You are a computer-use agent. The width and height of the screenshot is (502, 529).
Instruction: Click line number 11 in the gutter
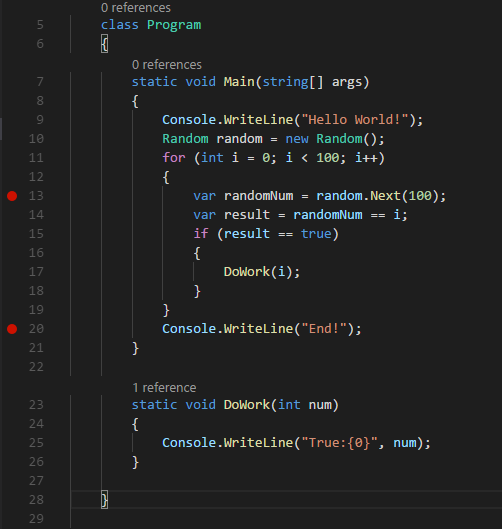click(36, 158)
